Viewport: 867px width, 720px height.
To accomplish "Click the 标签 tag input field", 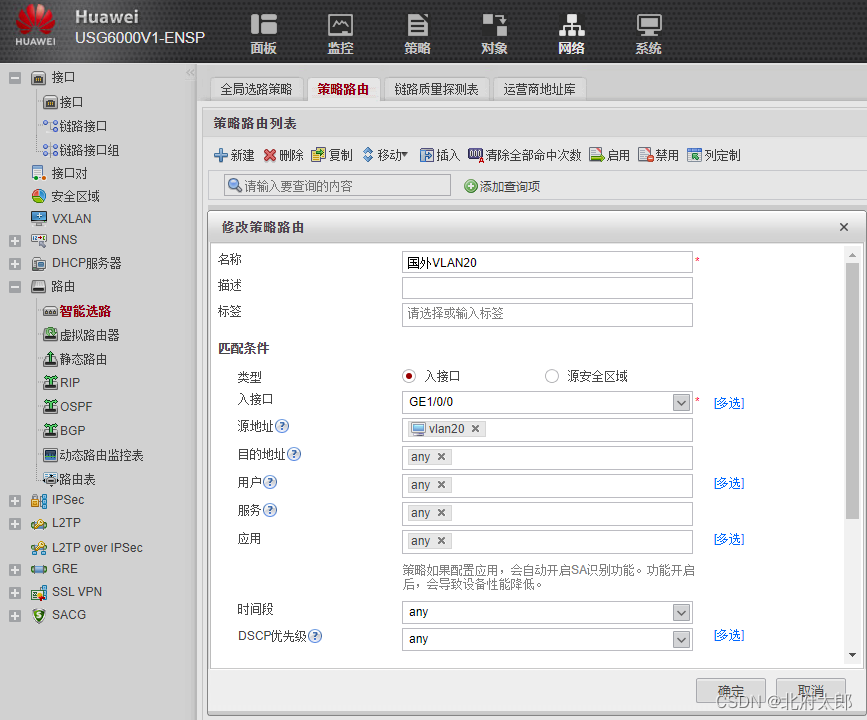I will coord(547,314).
